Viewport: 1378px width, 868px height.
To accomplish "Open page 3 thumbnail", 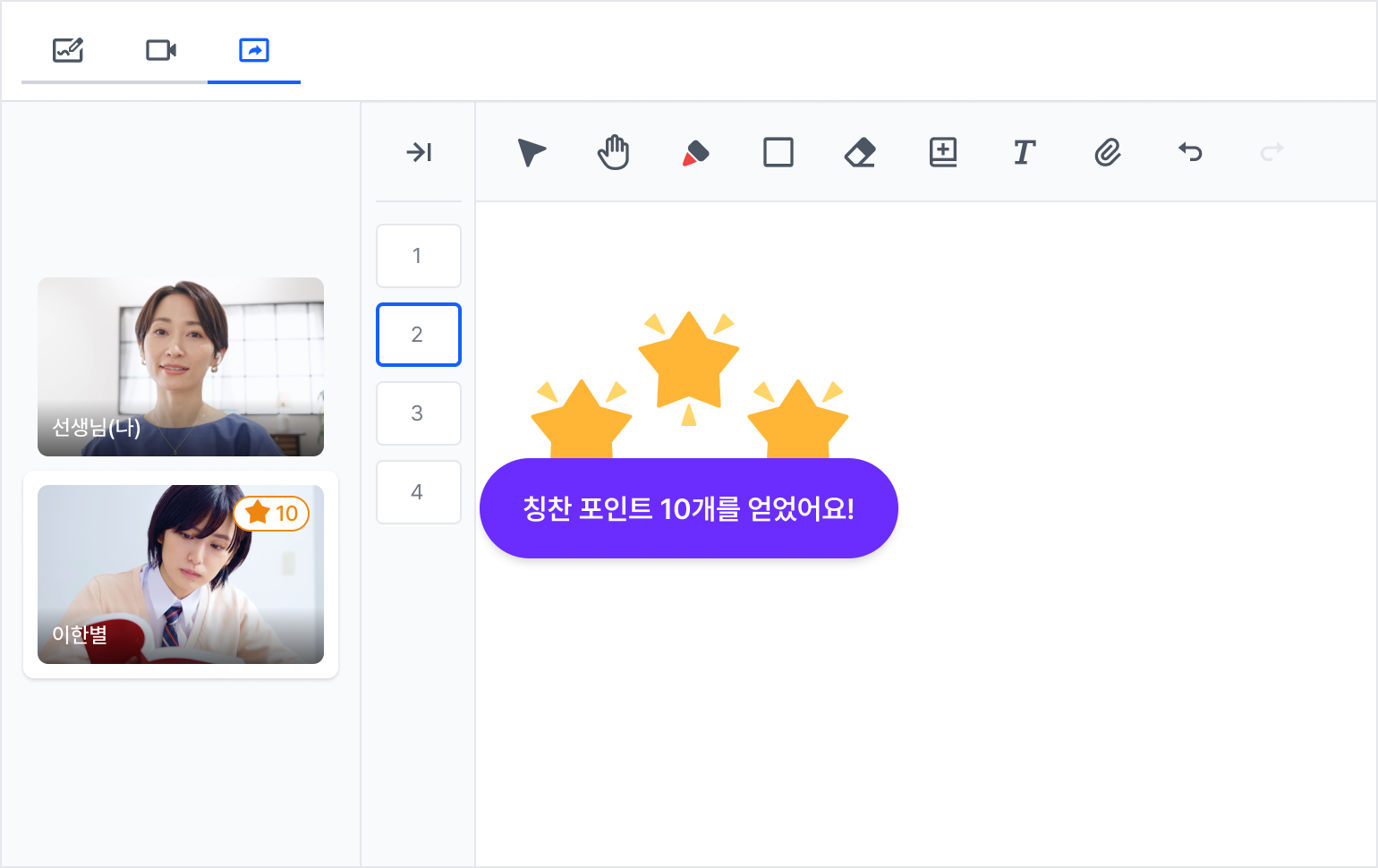I will [419, 413].
